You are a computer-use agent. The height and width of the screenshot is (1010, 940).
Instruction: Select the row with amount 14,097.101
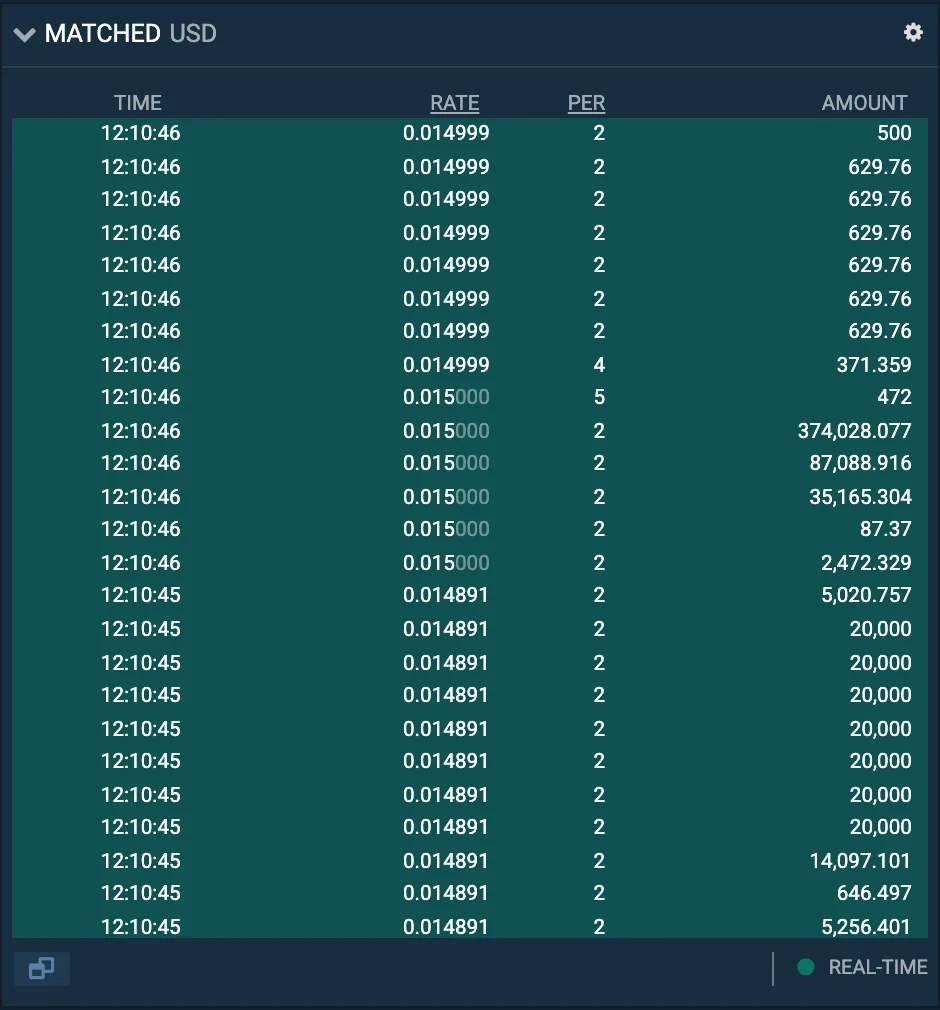470,861
